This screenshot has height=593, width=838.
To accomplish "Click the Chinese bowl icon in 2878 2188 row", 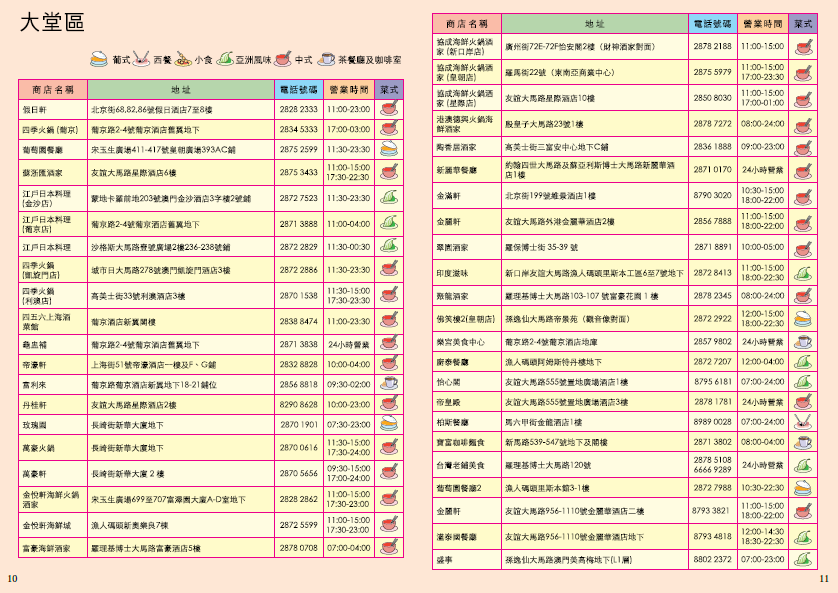I will coord(803,46).
